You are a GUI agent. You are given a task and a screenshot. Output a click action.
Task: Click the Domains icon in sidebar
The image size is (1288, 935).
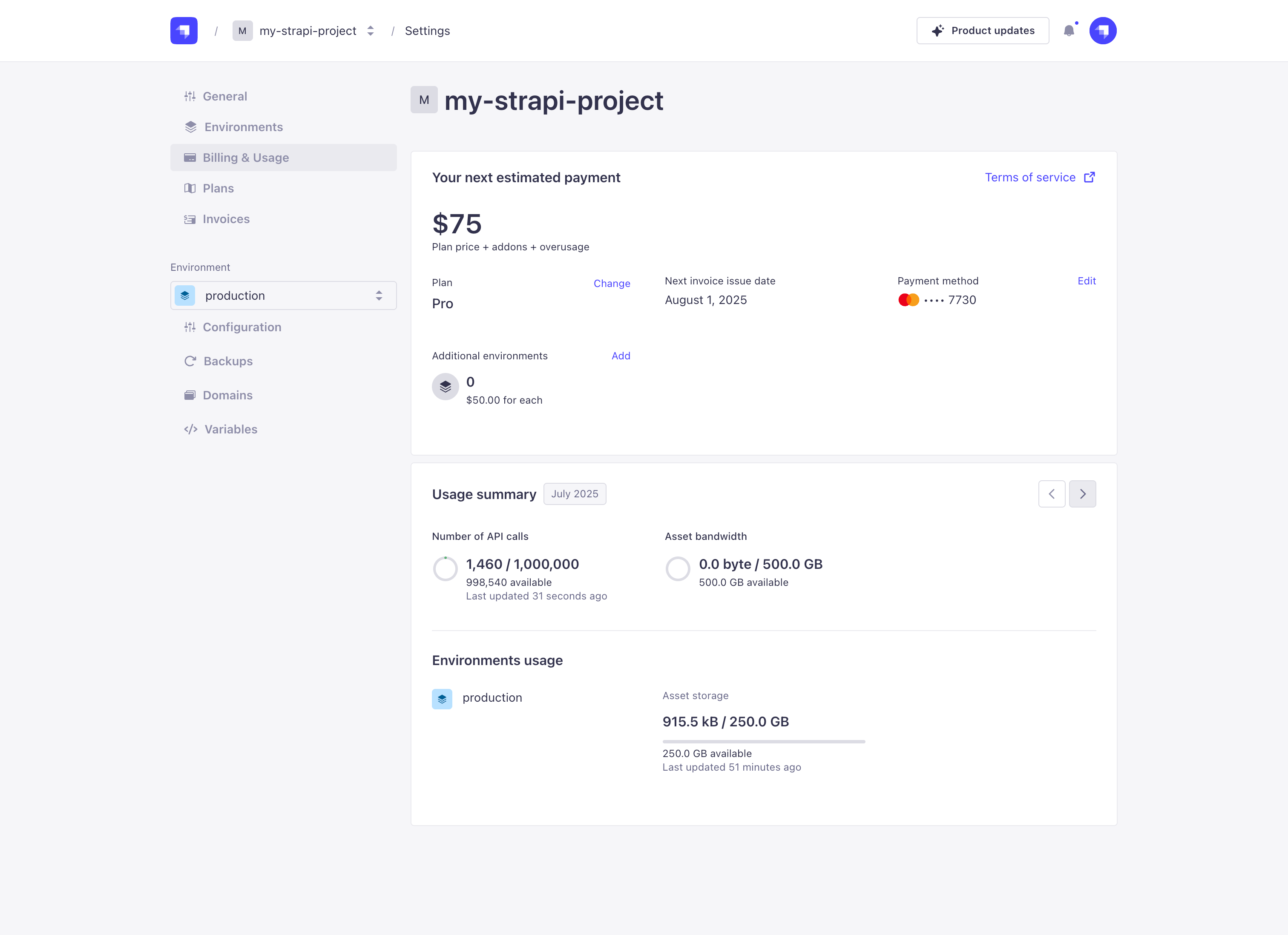pyautogui.click(x=191, y=395)
